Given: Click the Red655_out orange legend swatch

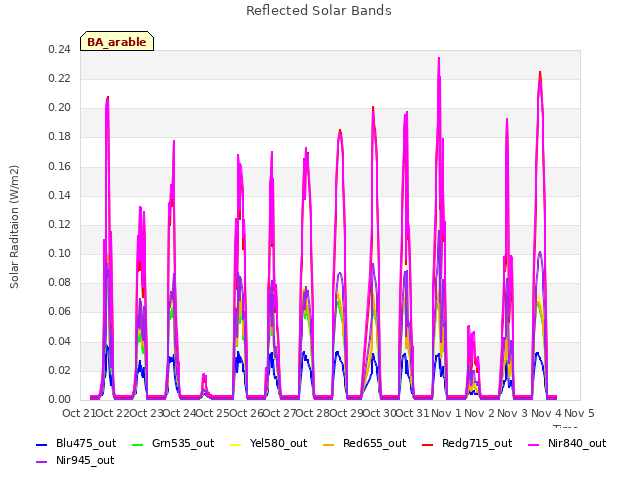Looking at the screenshot, I should pos(329,444).
